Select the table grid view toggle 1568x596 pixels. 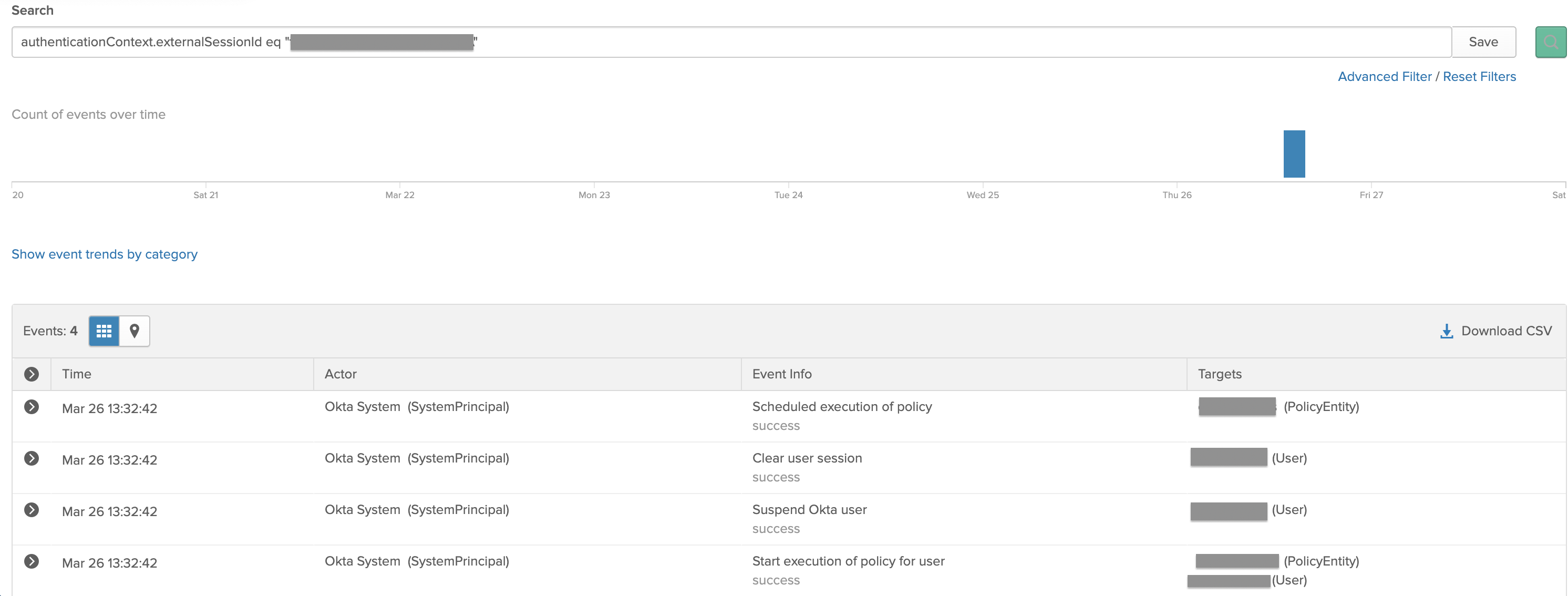click(104, 331)
